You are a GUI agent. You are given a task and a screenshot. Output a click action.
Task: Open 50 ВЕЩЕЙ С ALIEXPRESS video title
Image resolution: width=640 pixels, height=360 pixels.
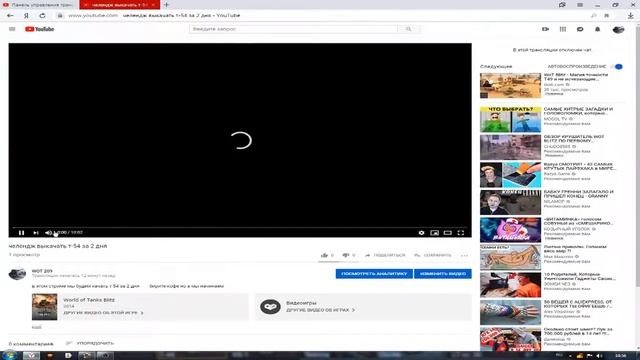pyautogui.click(x=578, y=304)
